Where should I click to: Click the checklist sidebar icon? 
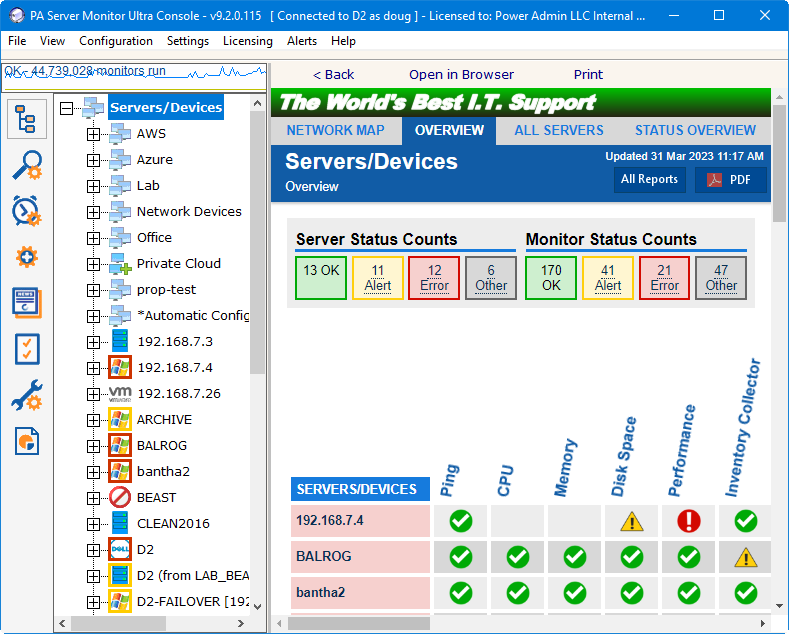point(26,349)
